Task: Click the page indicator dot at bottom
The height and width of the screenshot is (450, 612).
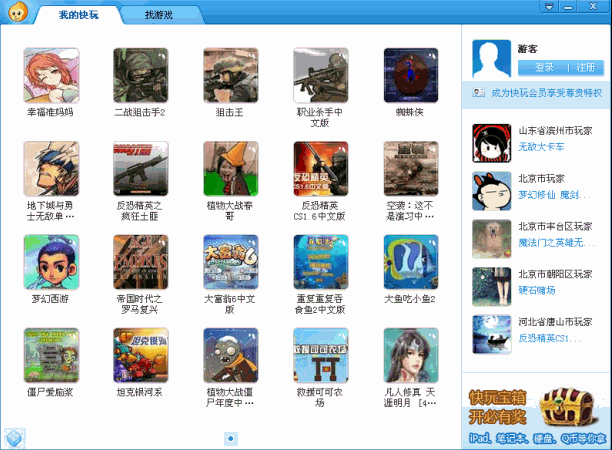Action: coord(231,439)
